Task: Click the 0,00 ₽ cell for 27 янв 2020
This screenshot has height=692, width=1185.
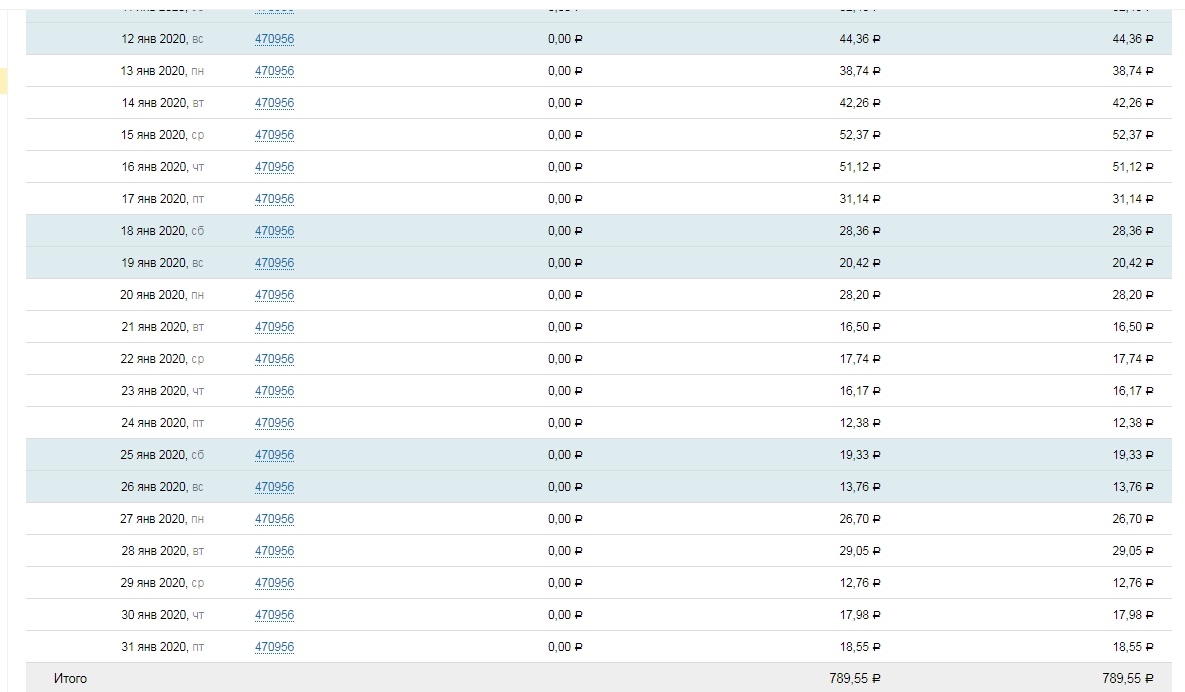Action: (565, 519)
